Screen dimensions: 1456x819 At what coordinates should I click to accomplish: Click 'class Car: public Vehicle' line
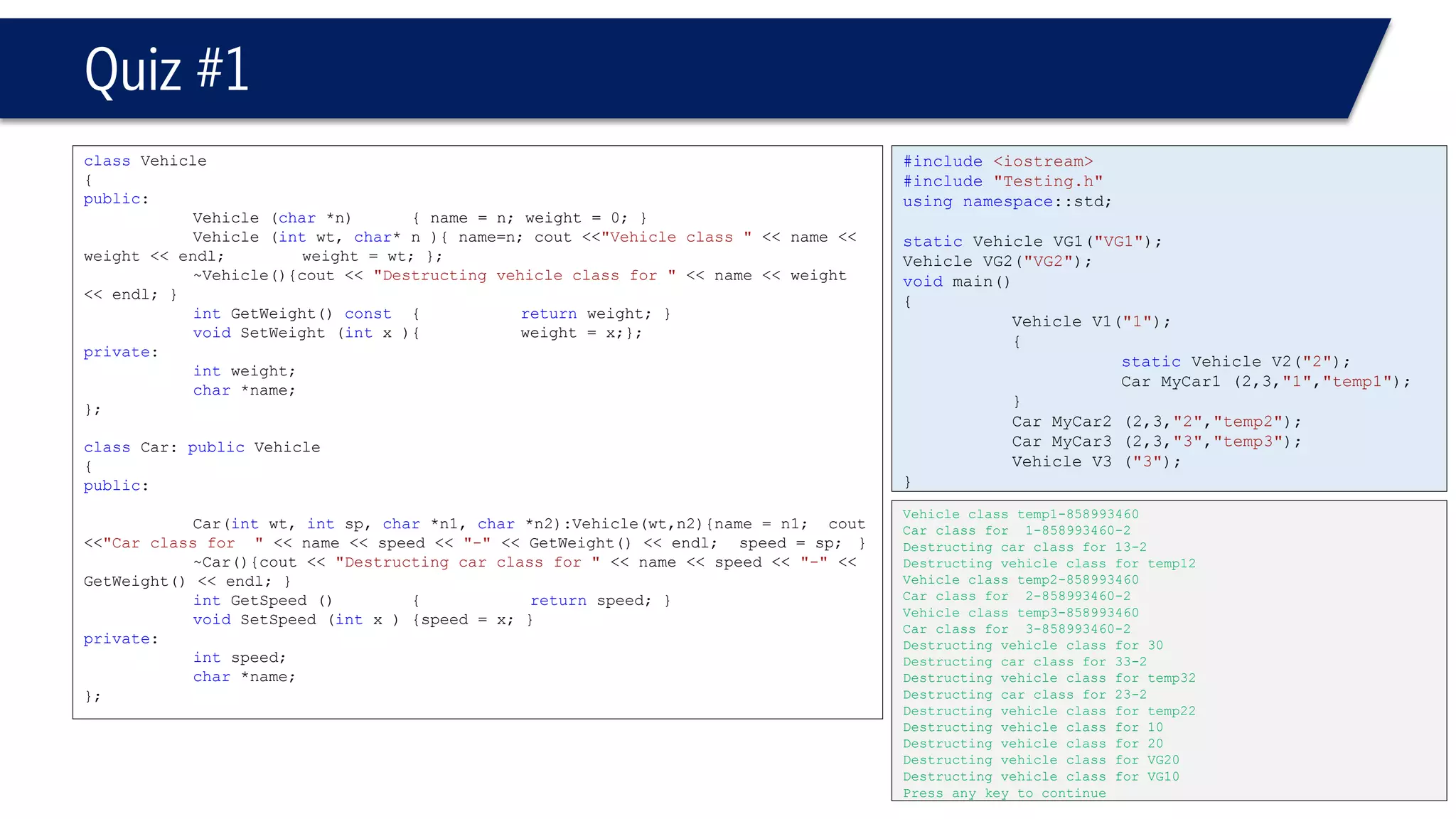(x=202, y=448)
